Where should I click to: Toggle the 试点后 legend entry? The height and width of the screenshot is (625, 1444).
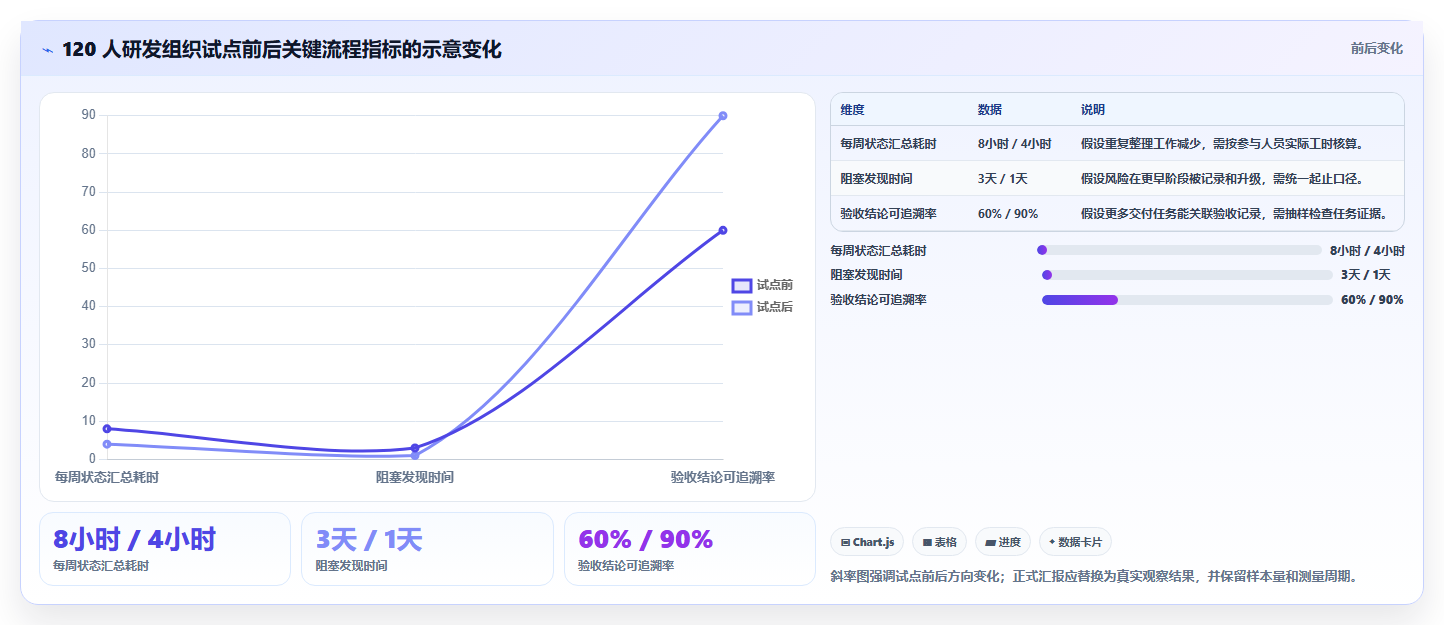[762, 307]
